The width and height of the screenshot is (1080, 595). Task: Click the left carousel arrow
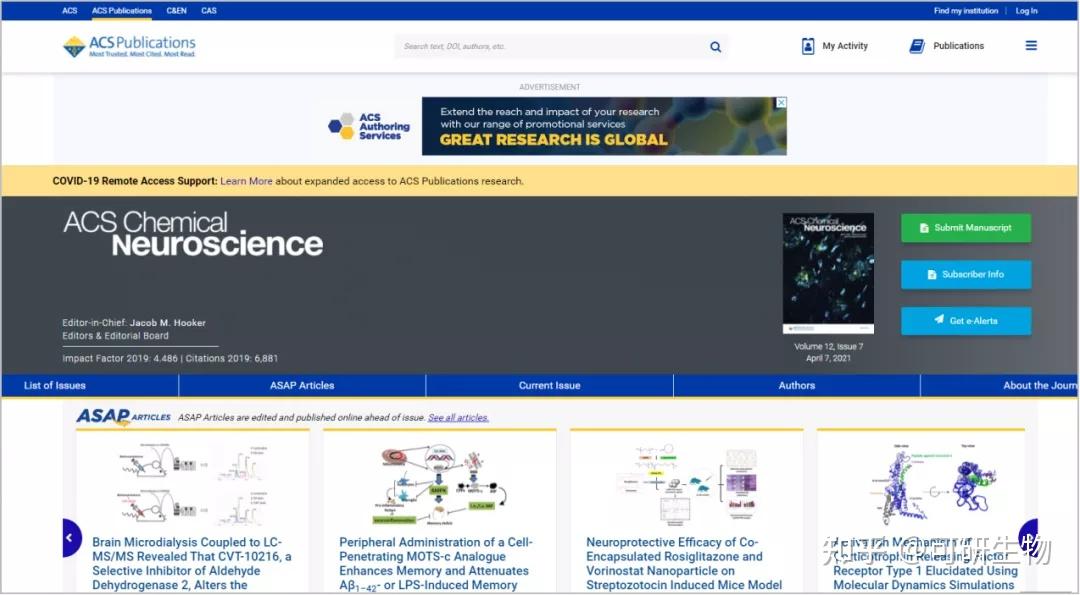[x=69, y=537]
